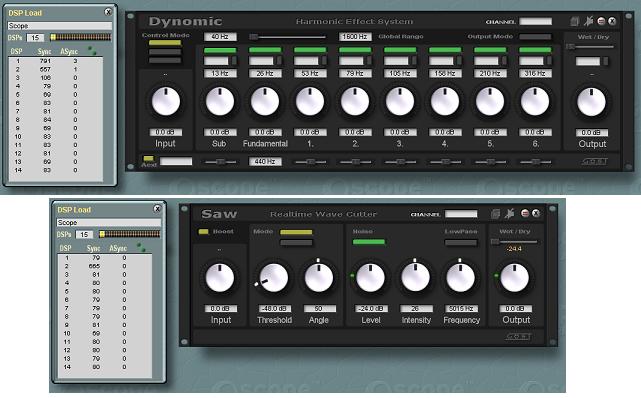Click the DSPs count field in lower DSP Load
Image resolution: width=641 pixels, height=398 pixels.
click(84, 235)
